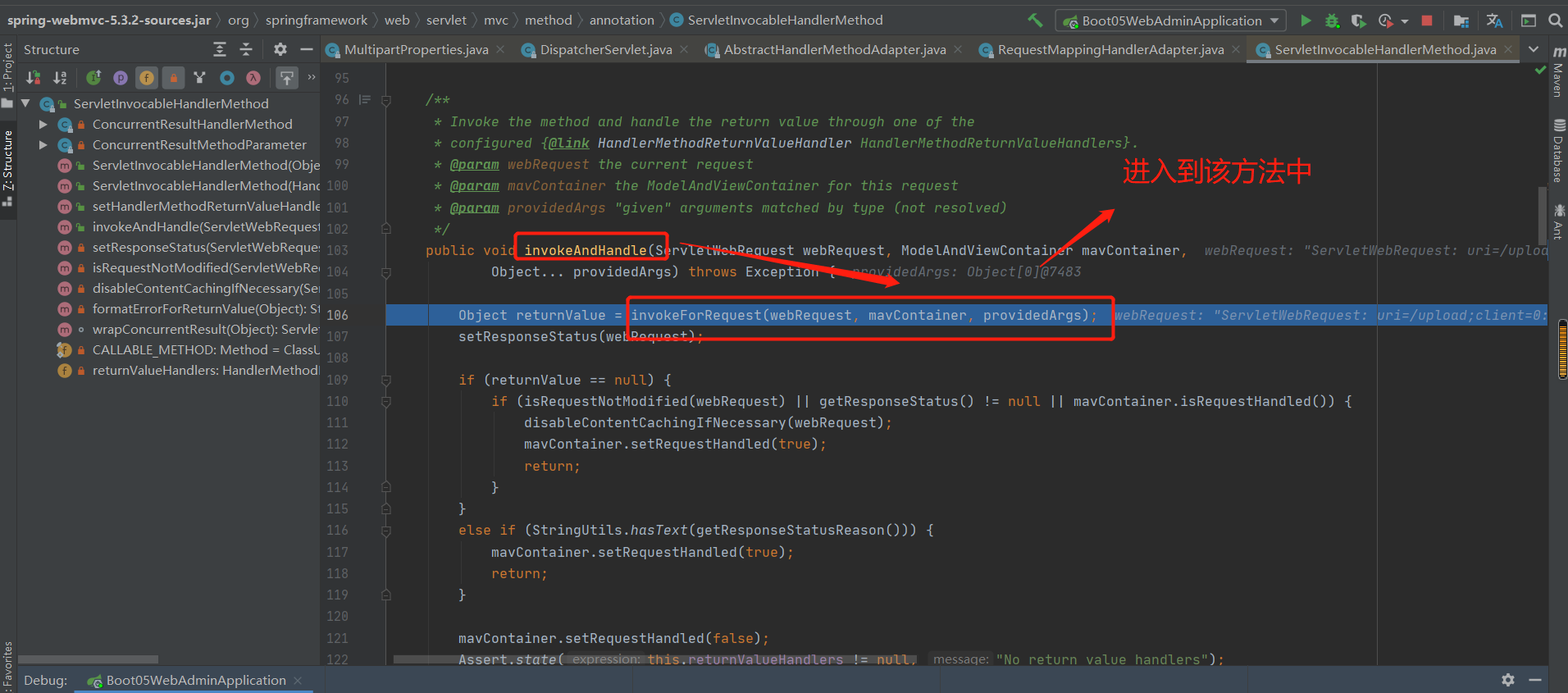Toggle Show Lambdas pink lambda filter
Image resolution: width=1568 pixels, height=693 pixels.
(x=253, y=78)
